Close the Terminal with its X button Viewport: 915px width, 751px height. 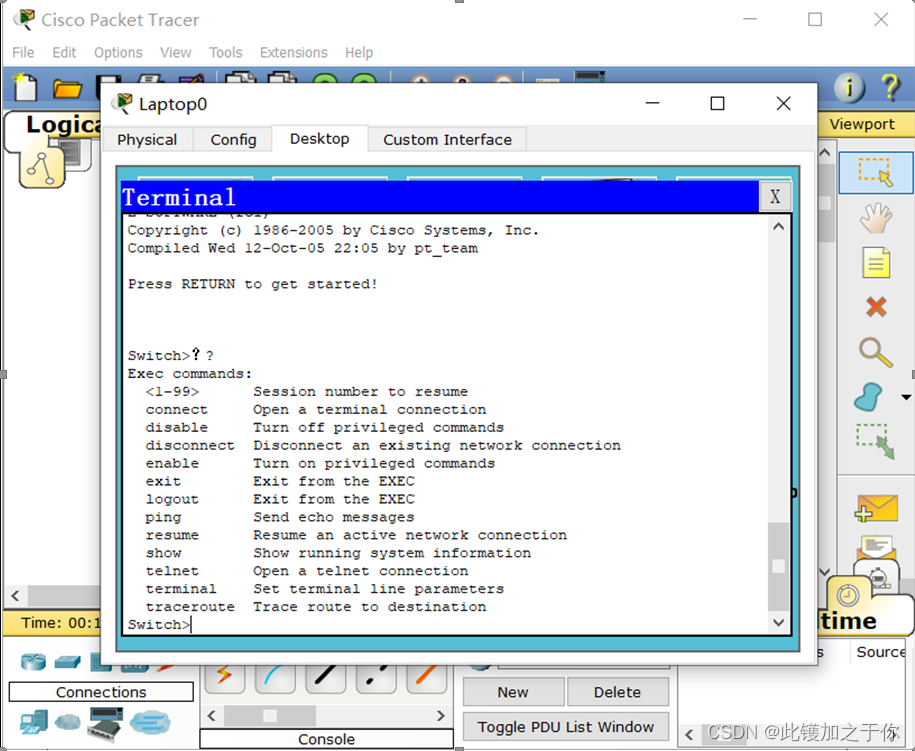coord(775,197)
